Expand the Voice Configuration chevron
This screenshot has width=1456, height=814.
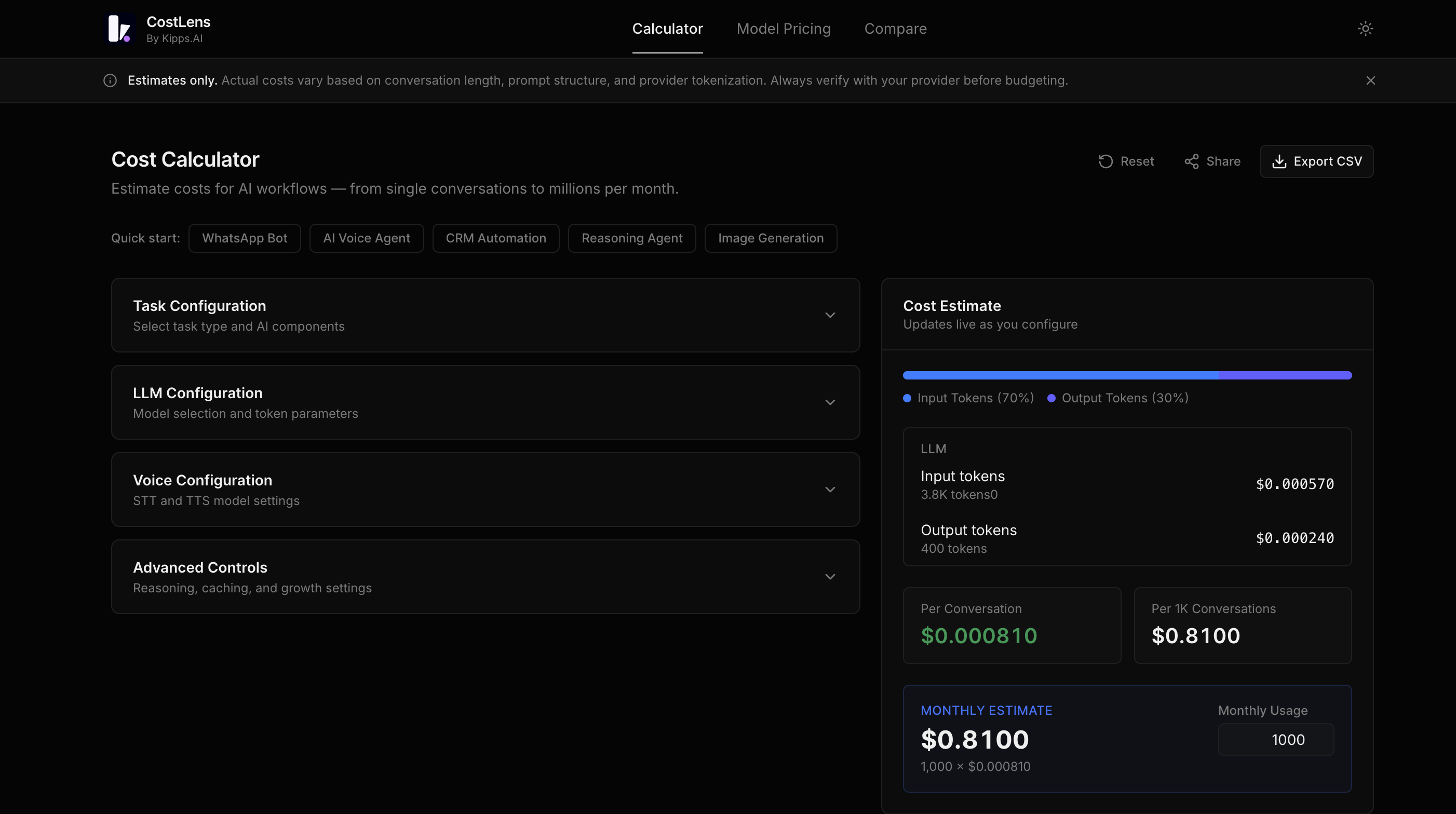click(x=830, y=490)
